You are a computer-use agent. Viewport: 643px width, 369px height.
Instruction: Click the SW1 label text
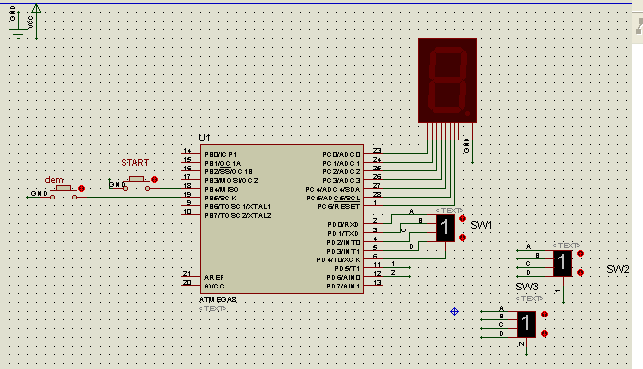point(481,225)
